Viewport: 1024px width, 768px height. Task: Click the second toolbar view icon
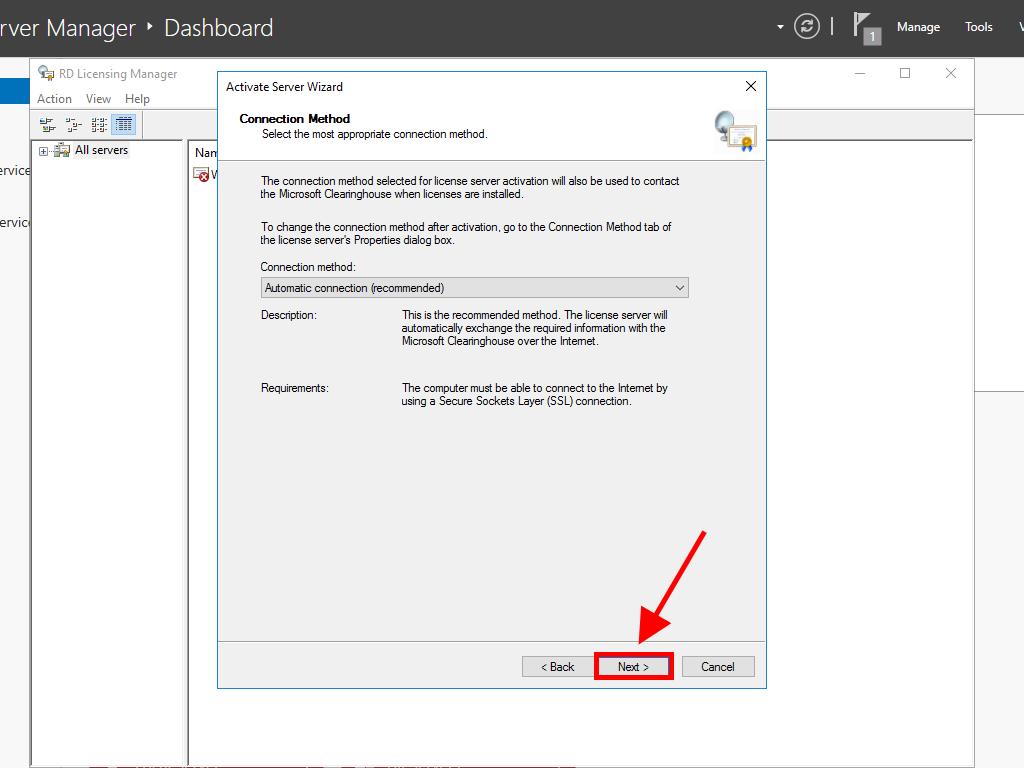click(72, 125)
